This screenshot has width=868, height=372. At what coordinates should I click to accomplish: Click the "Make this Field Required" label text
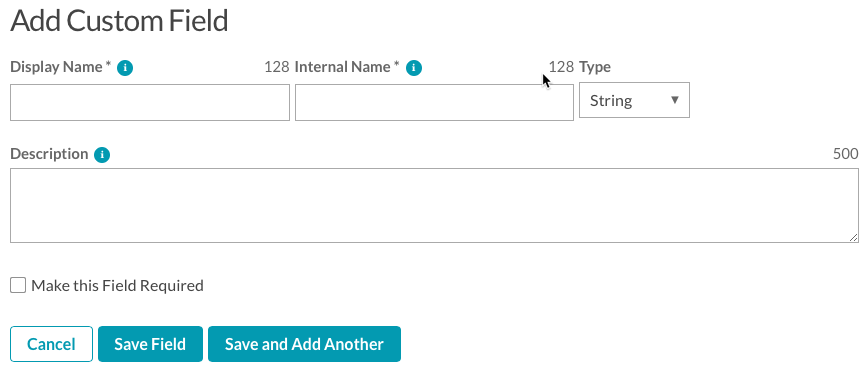[x=117, y=286]
